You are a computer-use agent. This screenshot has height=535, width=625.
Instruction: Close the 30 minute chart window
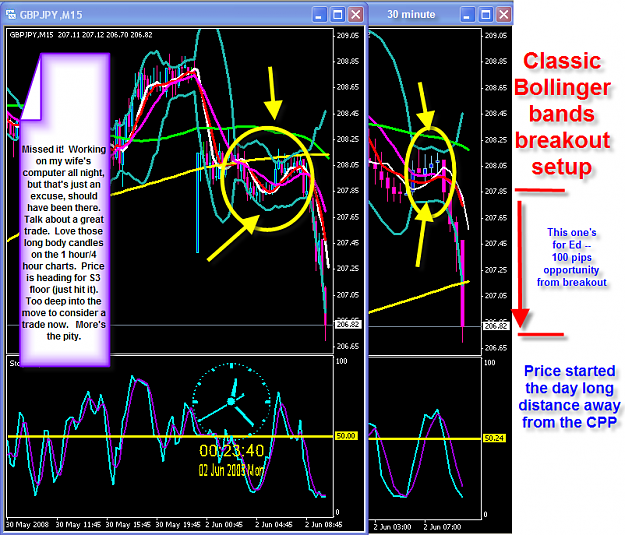[504, 15]
